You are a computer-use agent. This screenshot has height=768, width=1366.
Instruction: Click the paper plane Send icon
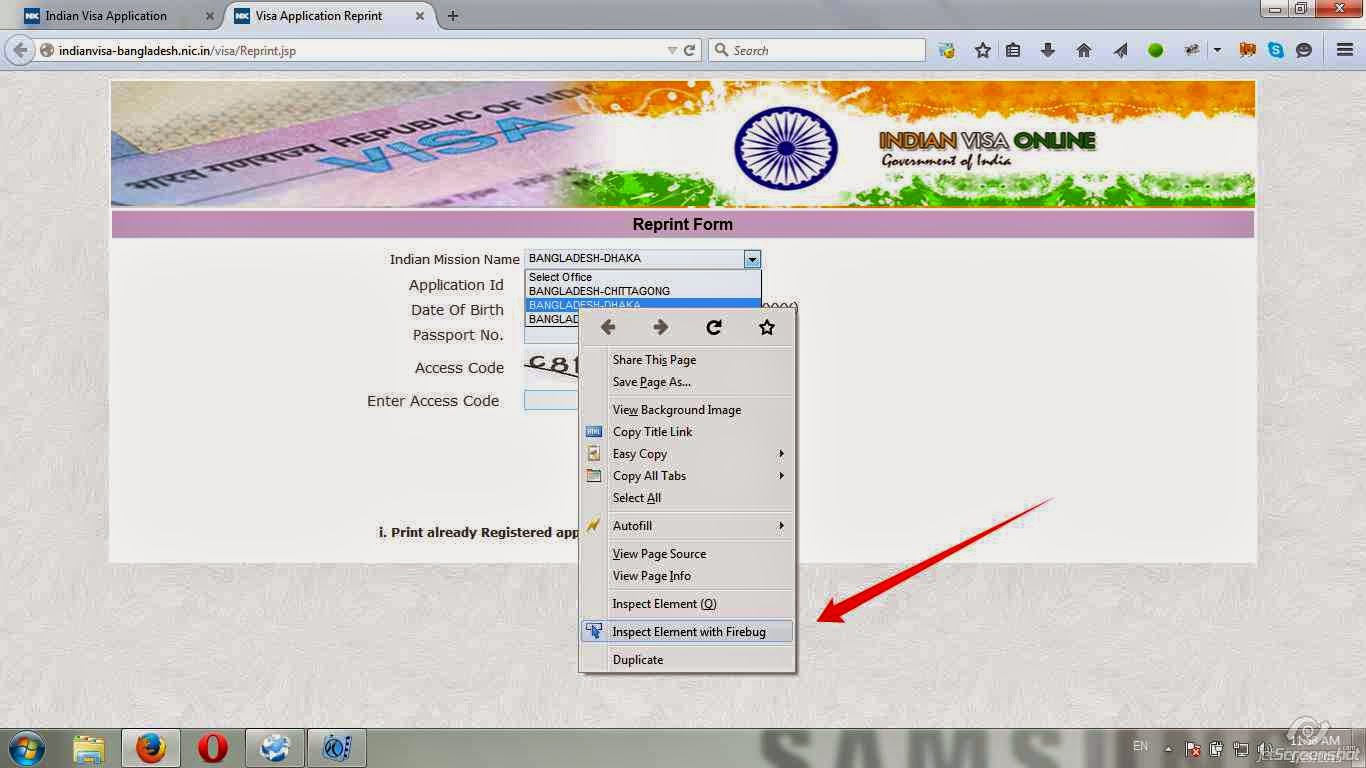point(1120,50)
